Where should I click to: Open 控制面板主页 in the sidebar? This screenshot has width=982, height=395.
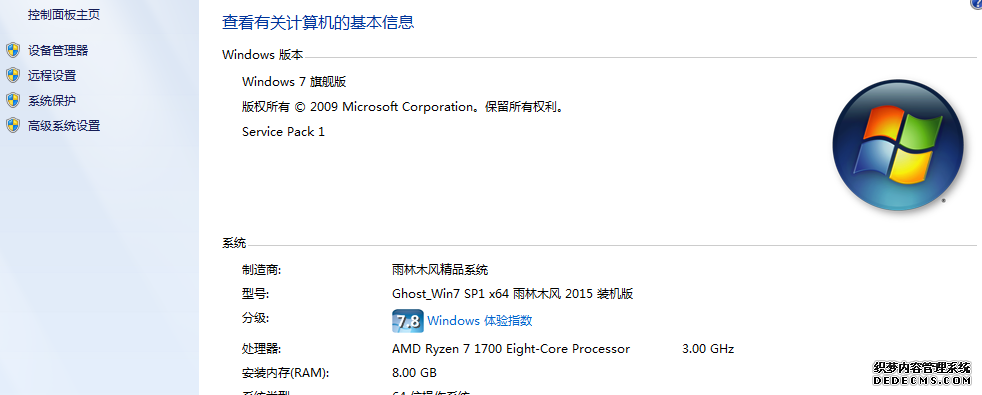[64, 14]
